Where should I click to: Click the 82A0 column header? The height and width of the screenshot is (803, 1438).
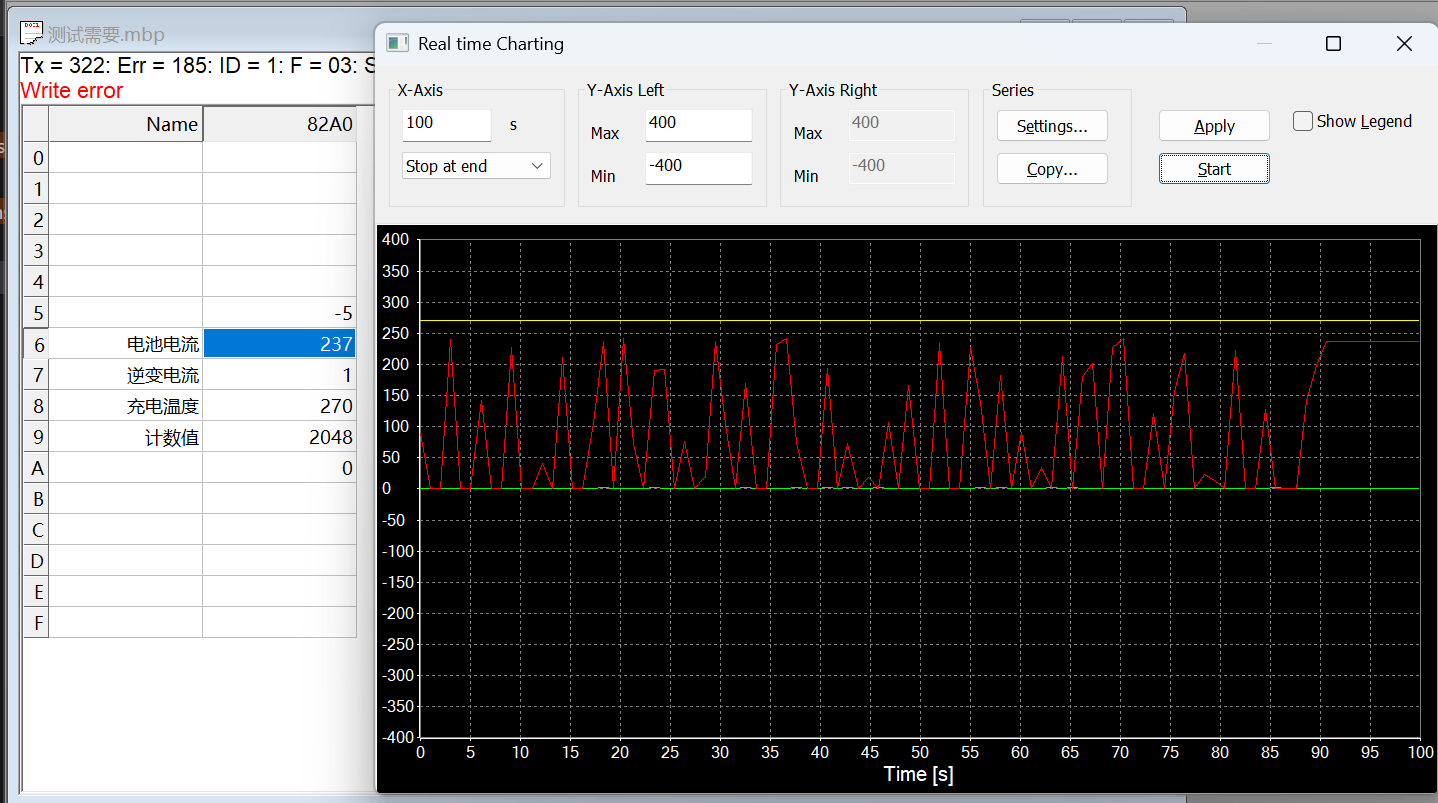pos(279,125)
